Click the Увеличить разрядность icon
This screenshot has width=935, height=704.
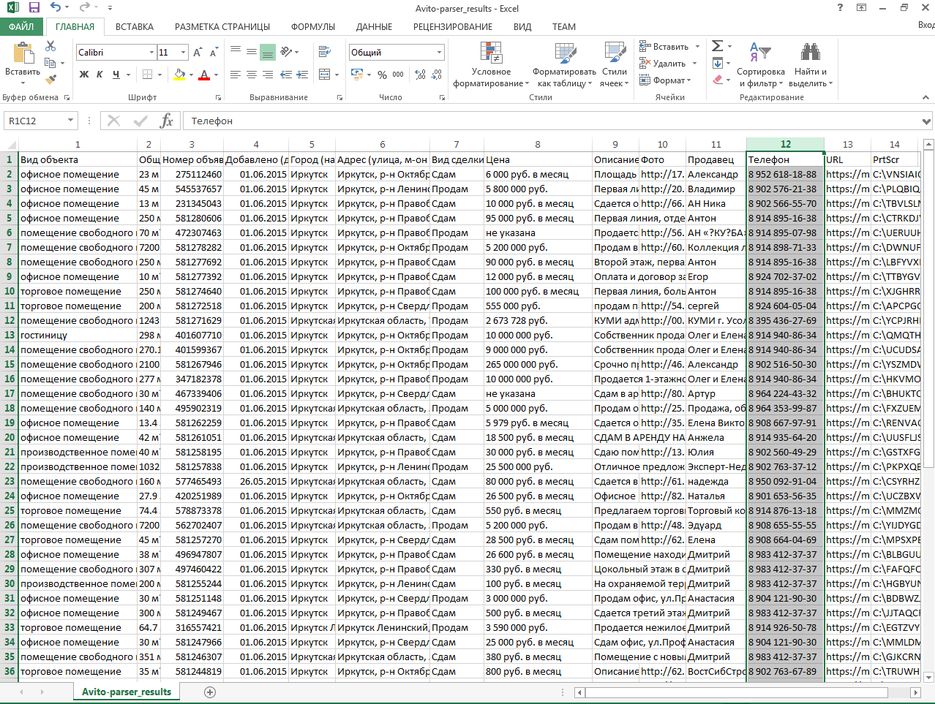click(x=418, y=74)
